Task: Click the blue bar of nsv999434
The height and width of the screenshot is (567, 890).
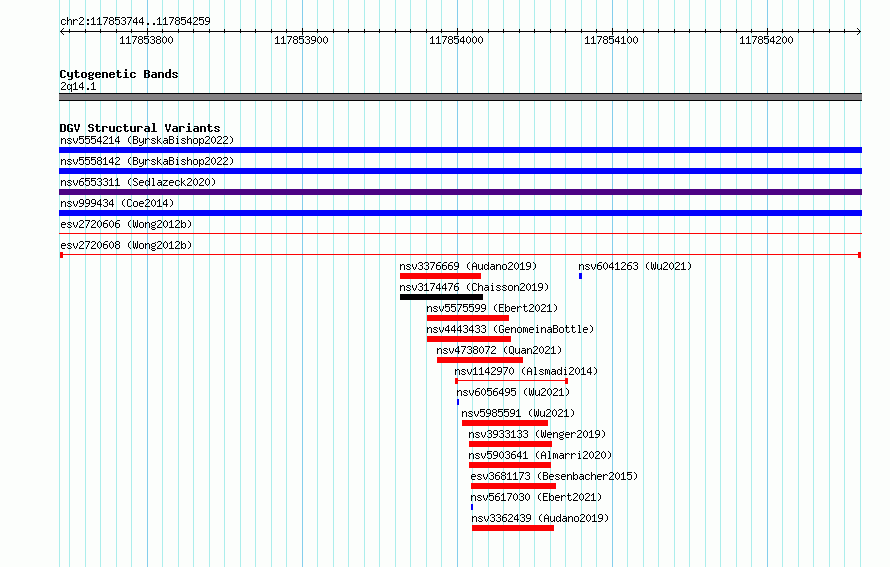Action: pos(460,213)
